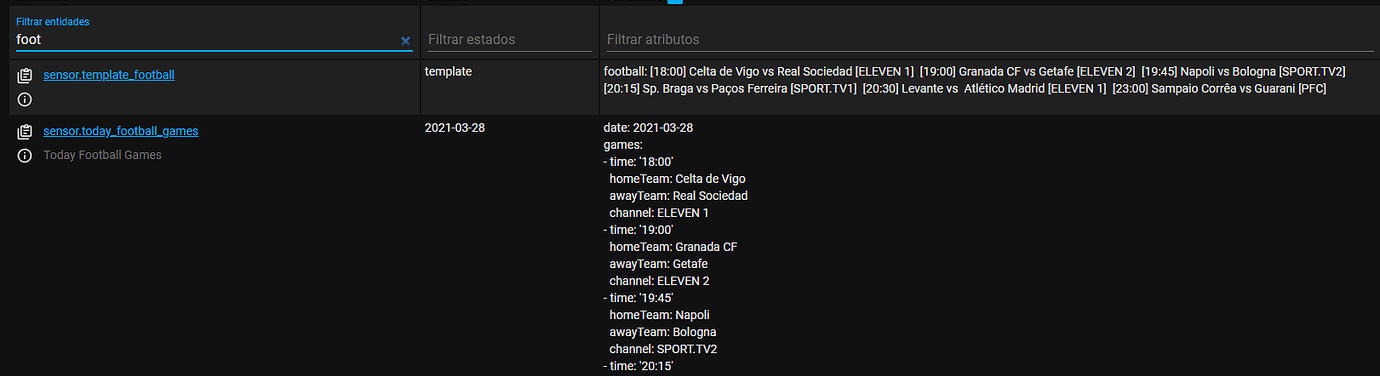Open the sensor.today_football_games entity link
Screen dimensions: 1380x376
(x=121, y=131)
